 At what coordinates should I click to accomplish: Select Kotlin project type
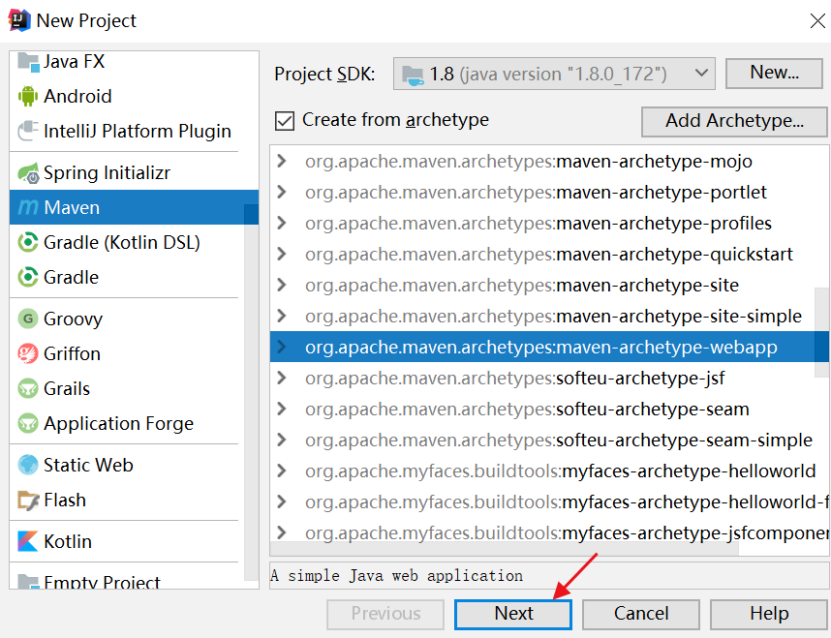(x=127, y=541)
